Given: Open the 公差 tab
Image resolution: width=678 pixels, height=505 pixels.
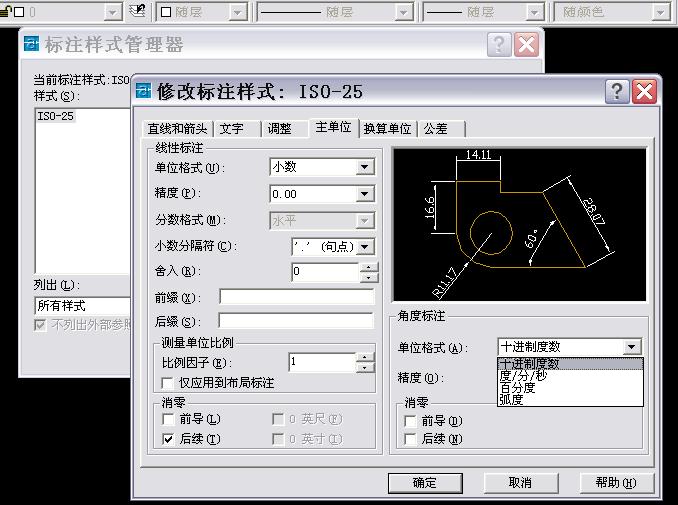Looking at the screenshot, I should (441, 128).
